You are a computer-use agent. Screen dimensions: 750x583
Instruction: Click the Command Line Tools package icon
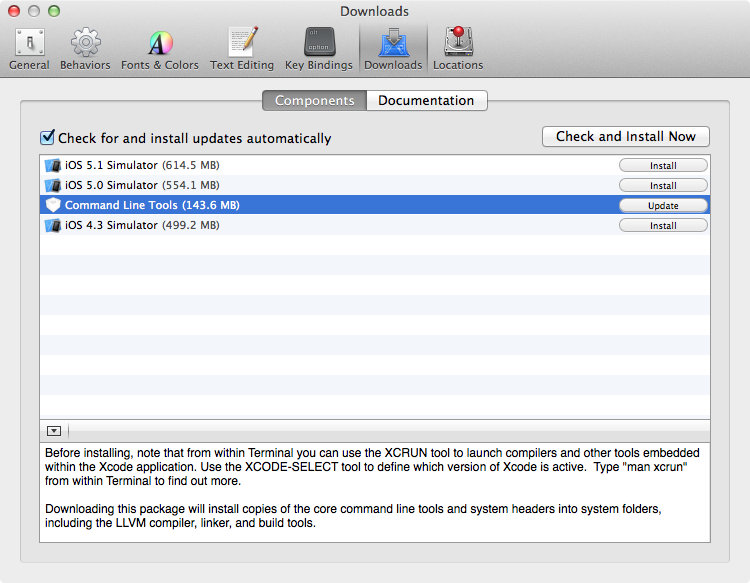53,205
